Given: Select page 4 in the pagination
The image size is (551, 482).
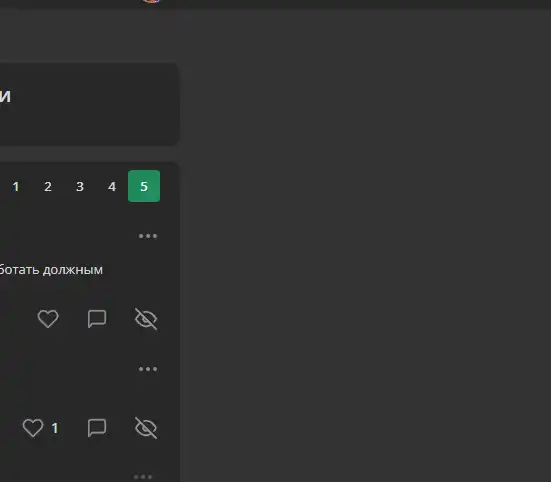Looking at the screenshot, I should tap(112, 186).
